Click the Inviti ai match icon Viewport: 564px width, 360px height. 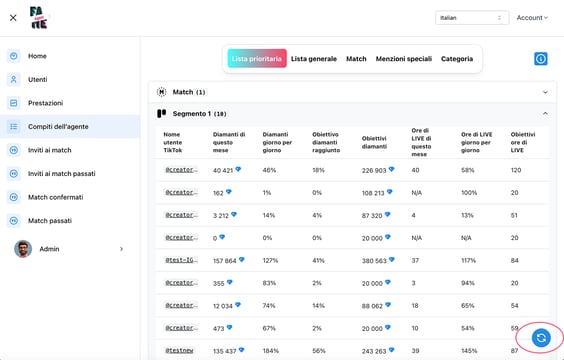(x=14, y=150)
